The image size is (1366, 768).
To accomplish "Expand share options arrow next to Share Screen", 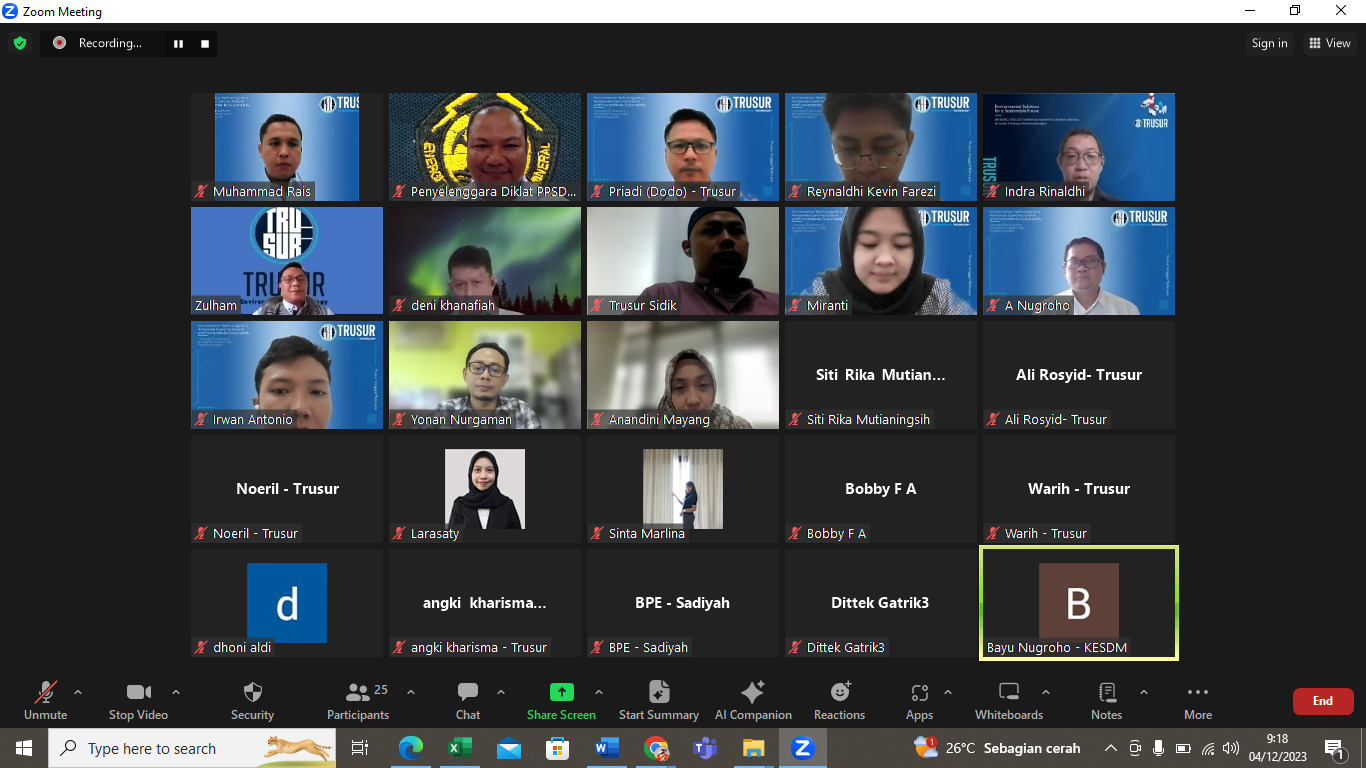I will click(599, 692).
